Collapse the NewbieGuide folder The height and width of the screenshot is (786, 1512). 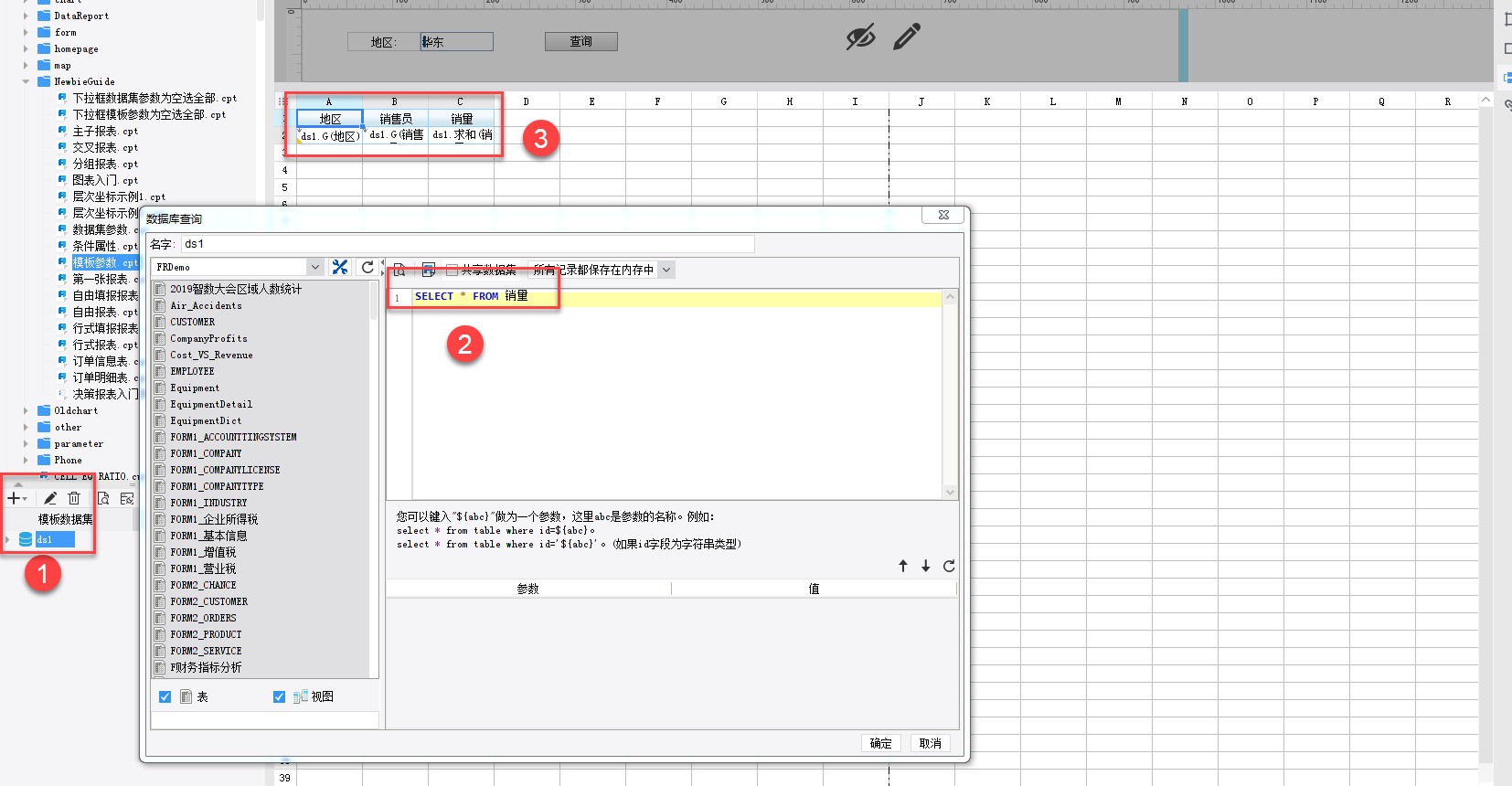[26, 81]
